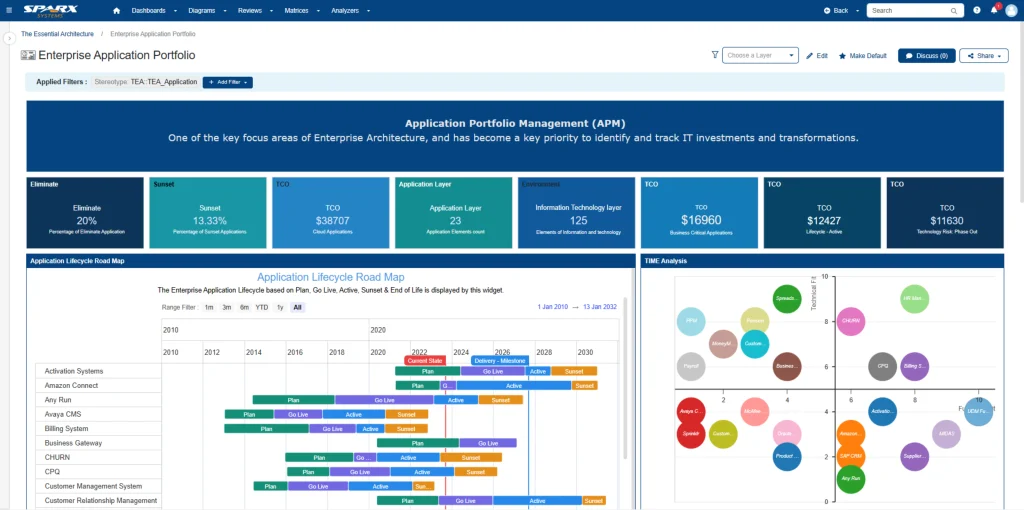The width and height of the screenshot is (1024, 510).
Task: Select the Activation Systems row label
Action: 74,371
